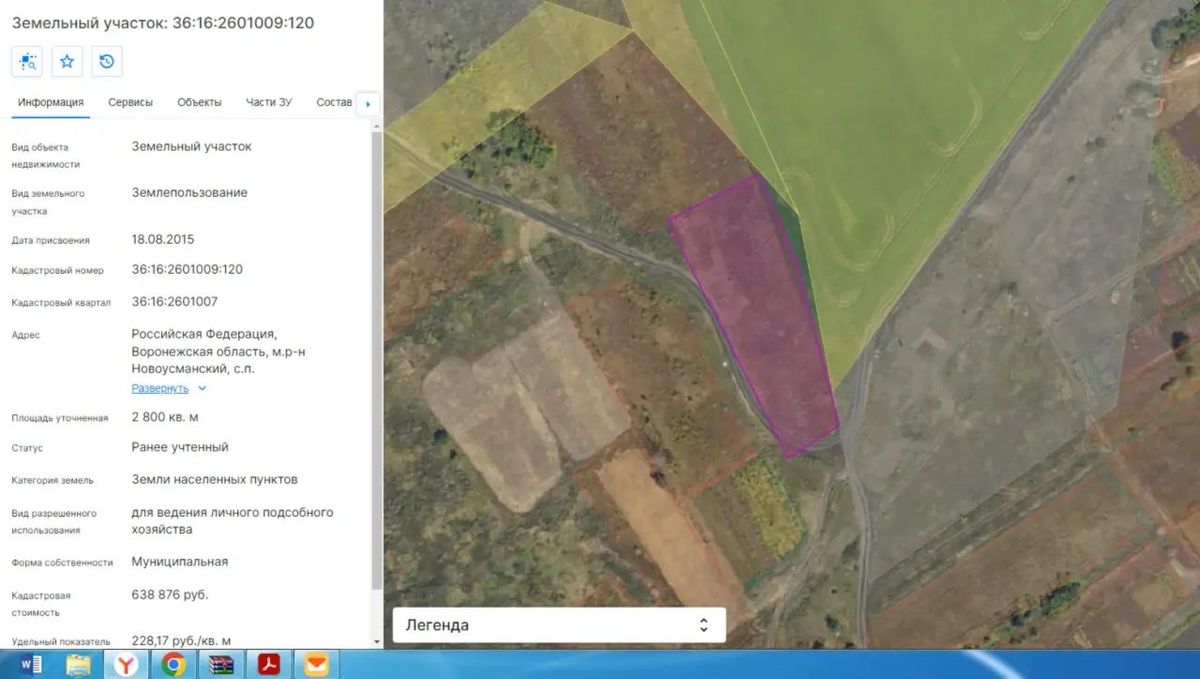The image size is (1200, 679).
Task: Click the area value 2 800 кв. м
Action: coord(165,417)
